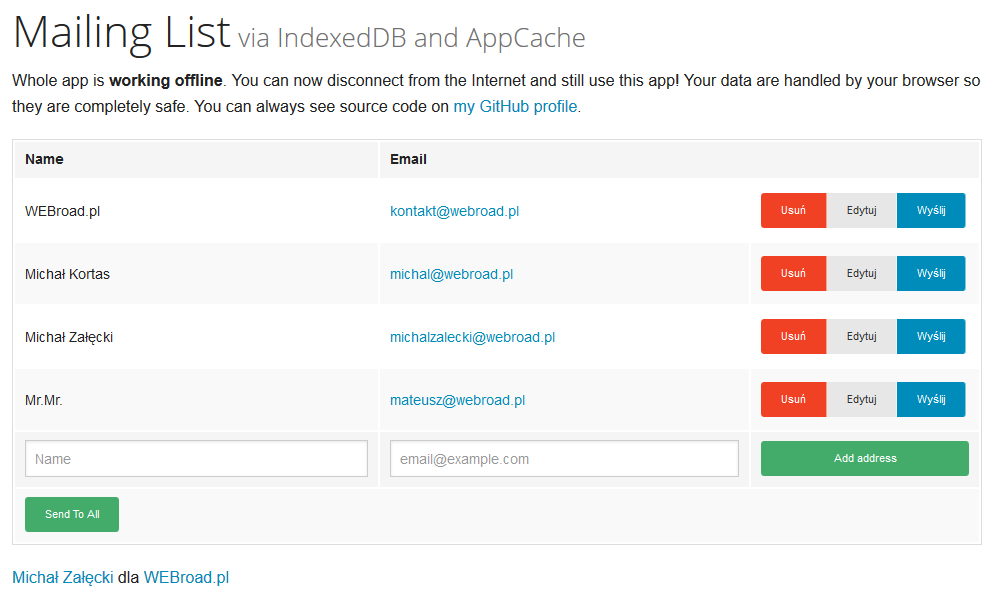996x595 pixels.
Task: Click the green Add address button
Action: pyautogui.click(x=865, y=459)
